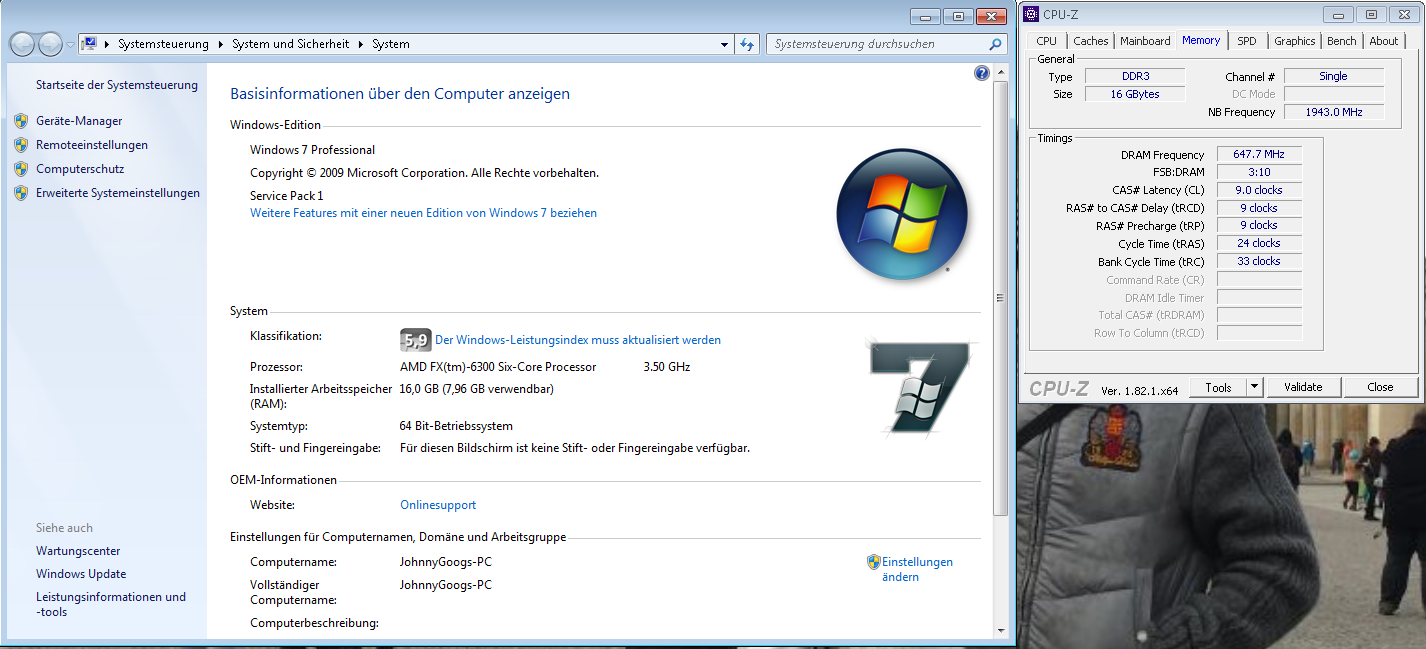1426x649 pixels.
Task: Switch to Mainboard tab in CPU-Z
Action: 1145,41
